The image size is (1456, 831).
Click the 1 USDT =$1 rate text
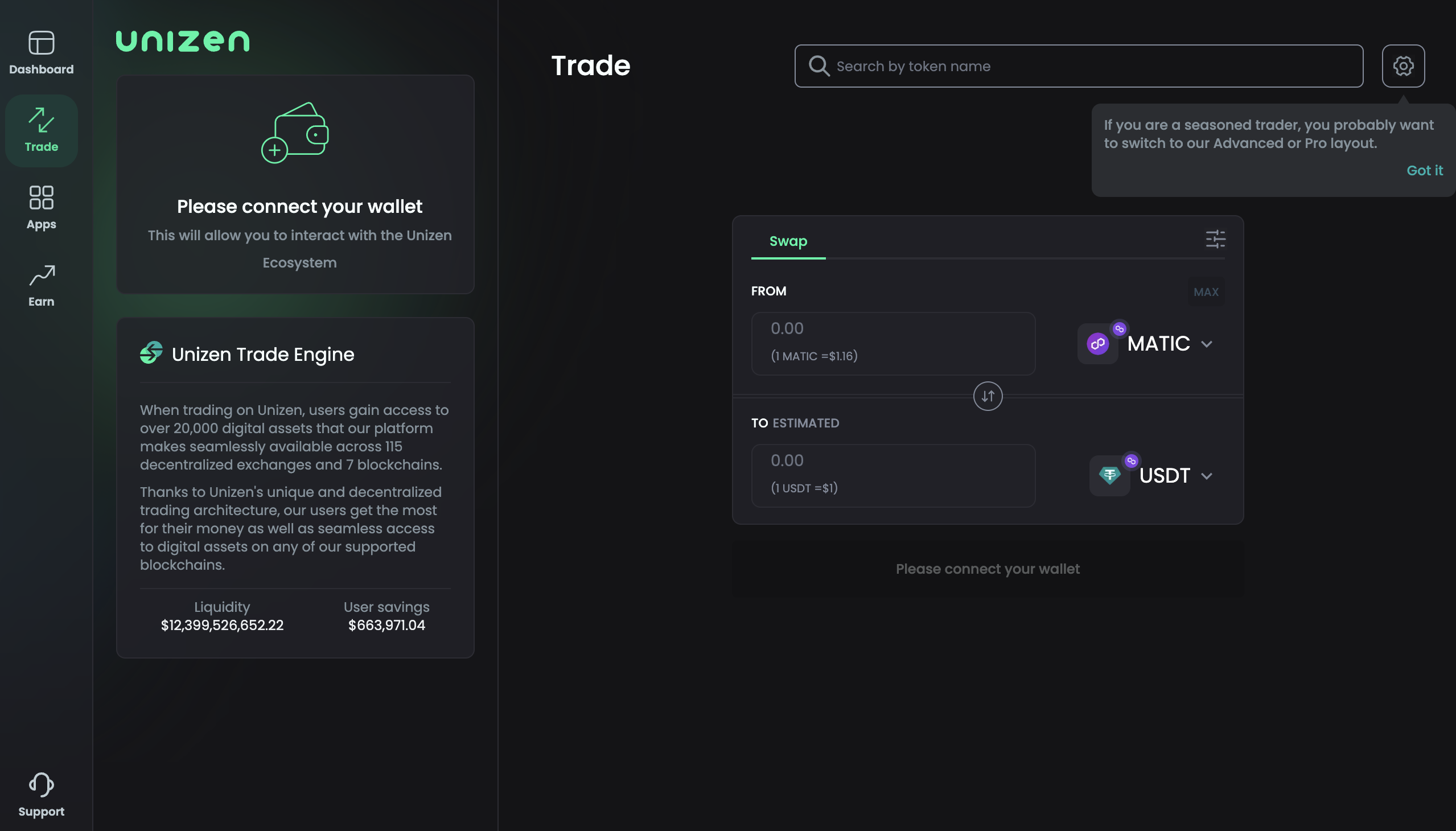[x=804, y=488]
